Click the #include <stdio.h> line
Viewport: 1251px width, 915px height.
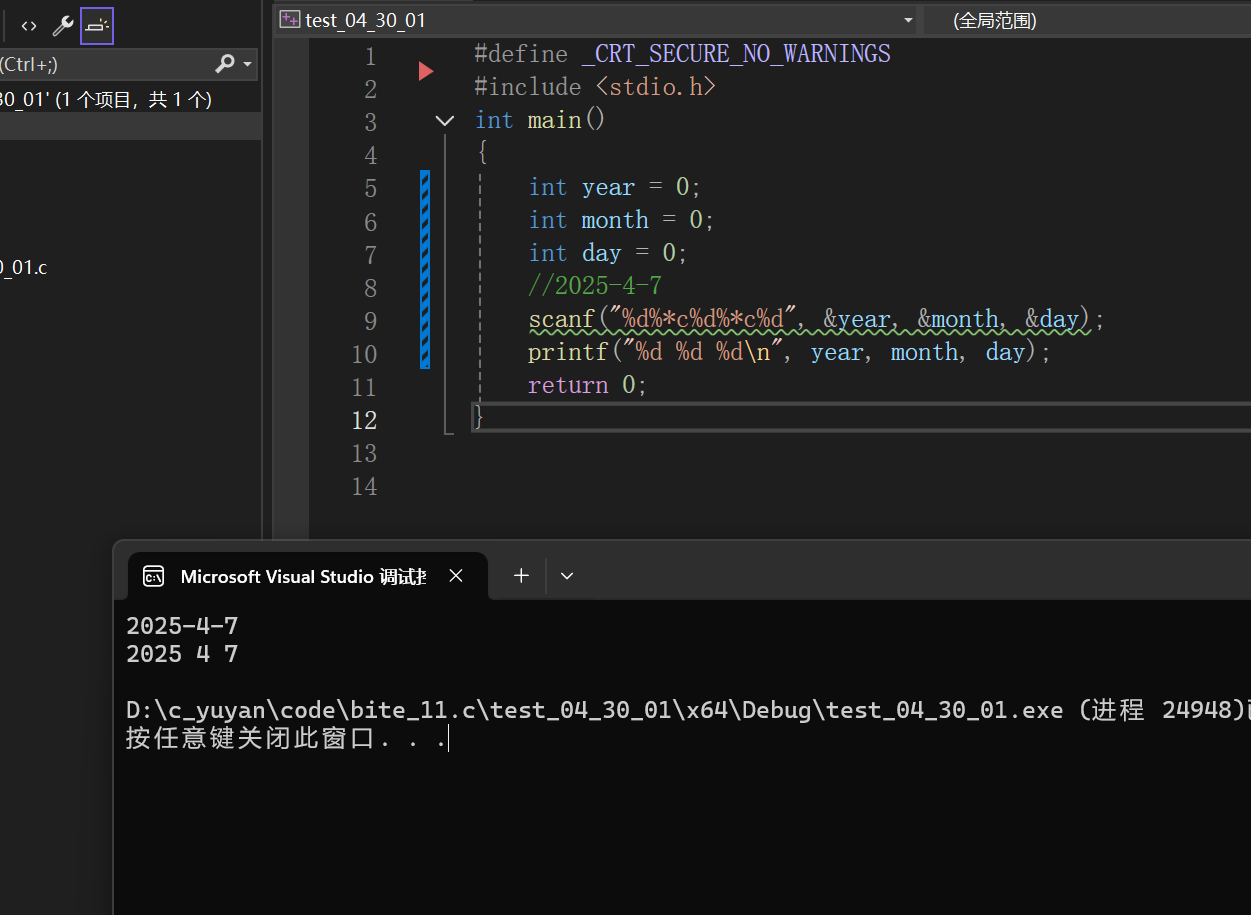pyautogui.click(x=595, y=87)
